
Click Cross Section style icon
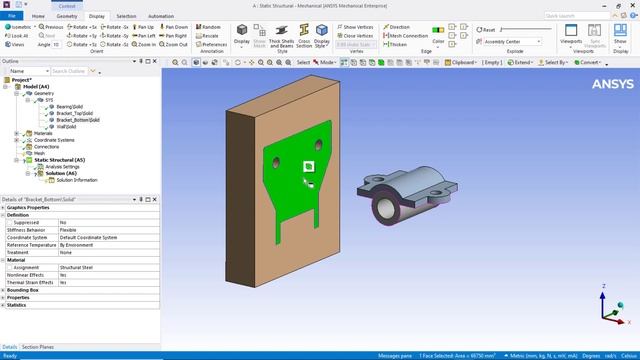coord(304,30)
